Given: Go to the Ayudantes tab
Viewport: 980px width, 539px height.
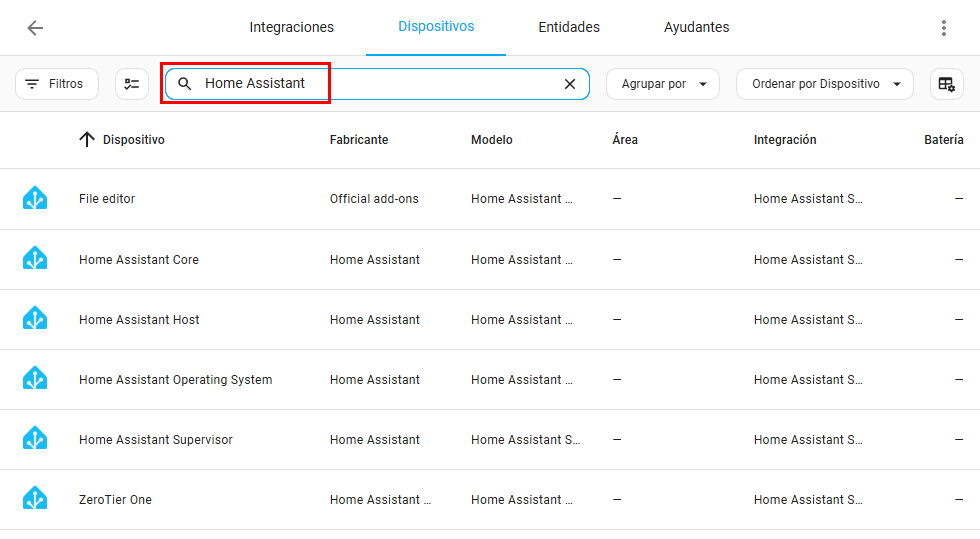Looking at the screenshot, I should pos(696,28).
